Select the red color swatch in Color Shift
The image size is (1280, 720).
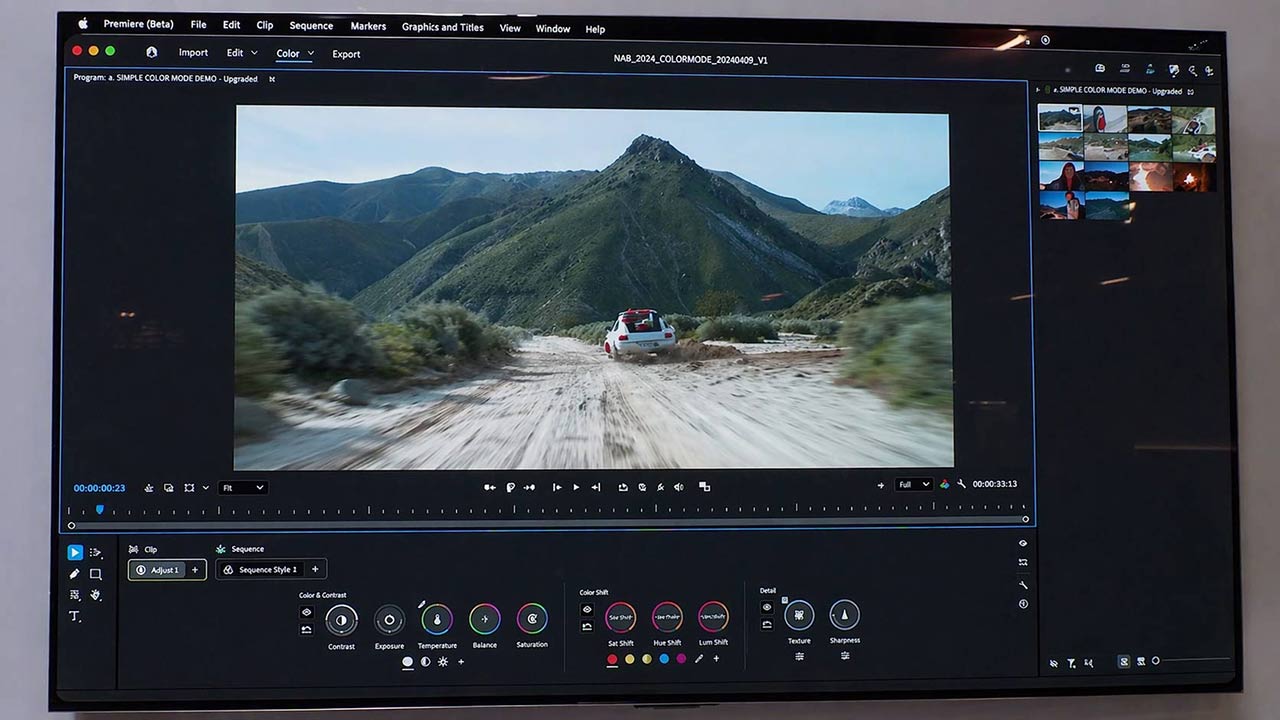click(x=612, y=659)
